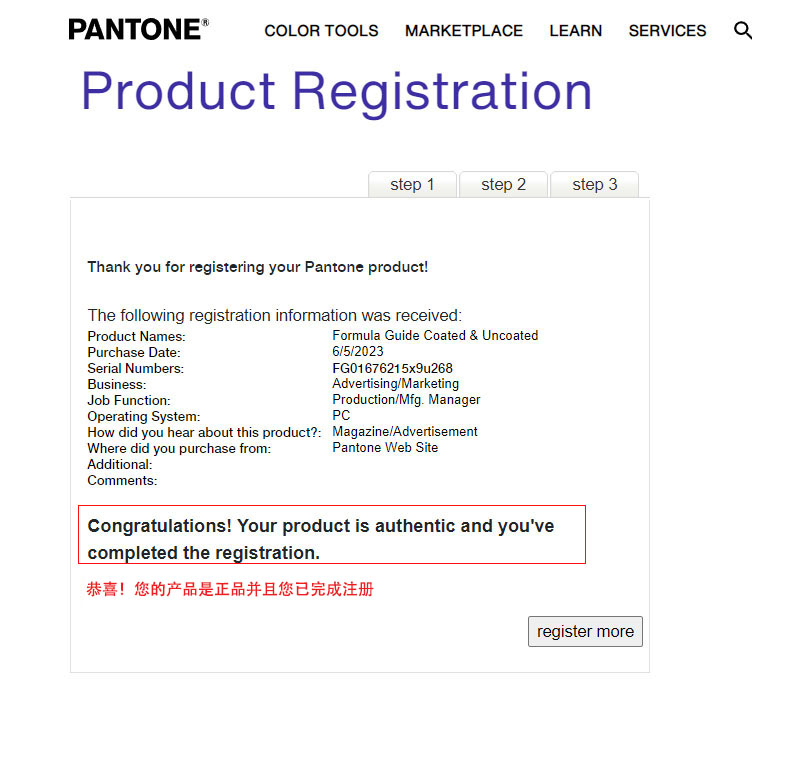
Task: Switch to the step 2 tab
Action: point(503,184)
